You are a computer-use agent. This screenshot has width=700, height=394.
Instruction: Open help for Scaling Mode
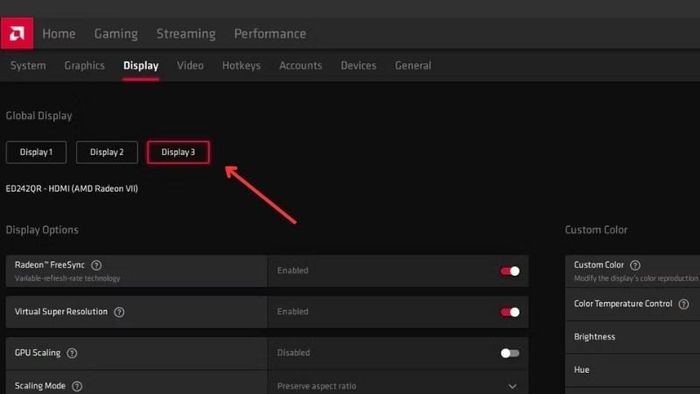77,386
